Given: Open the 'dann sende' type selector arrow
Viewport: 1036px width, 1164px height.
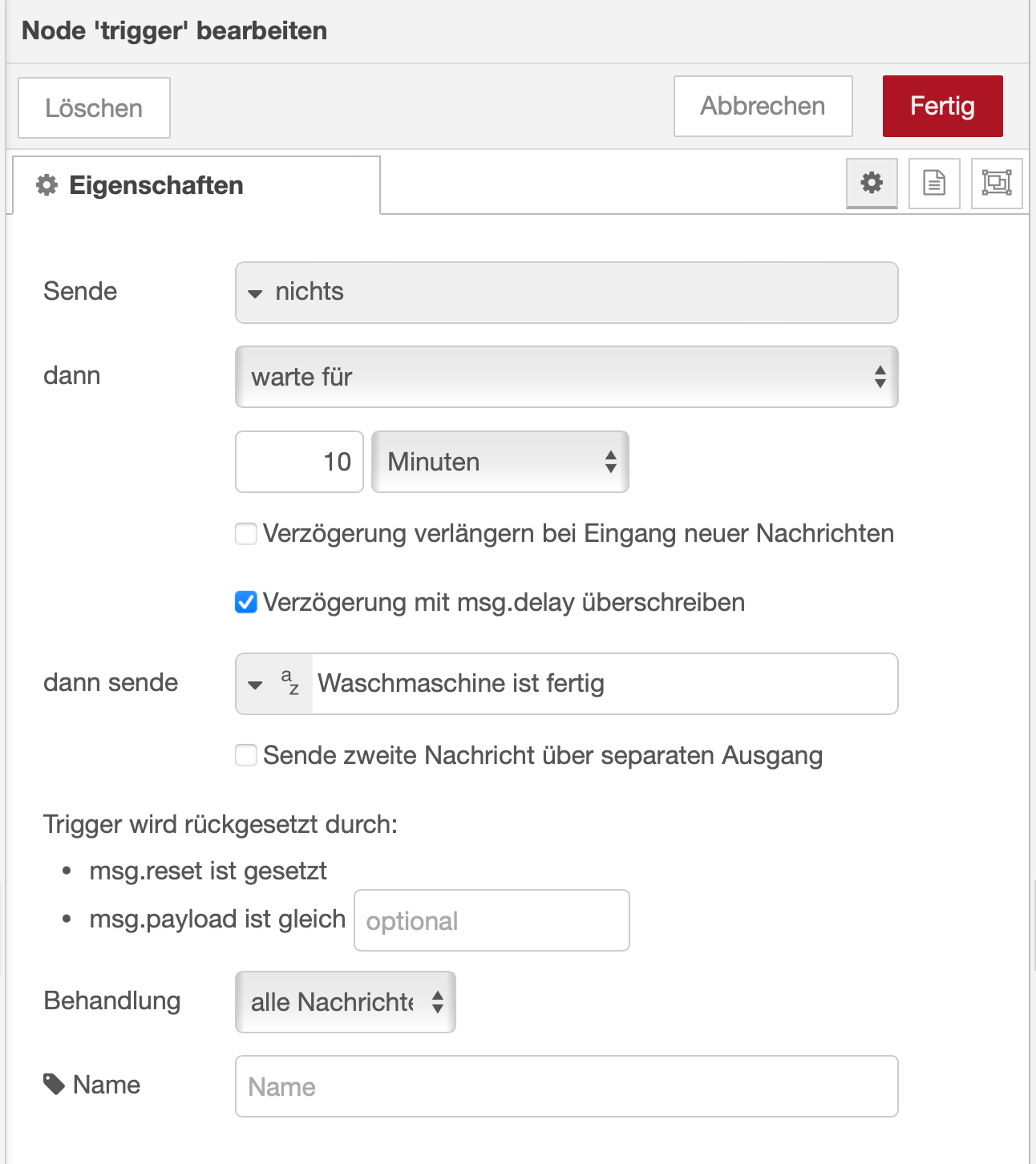Looking at the screenshot, I should point(255,685).
